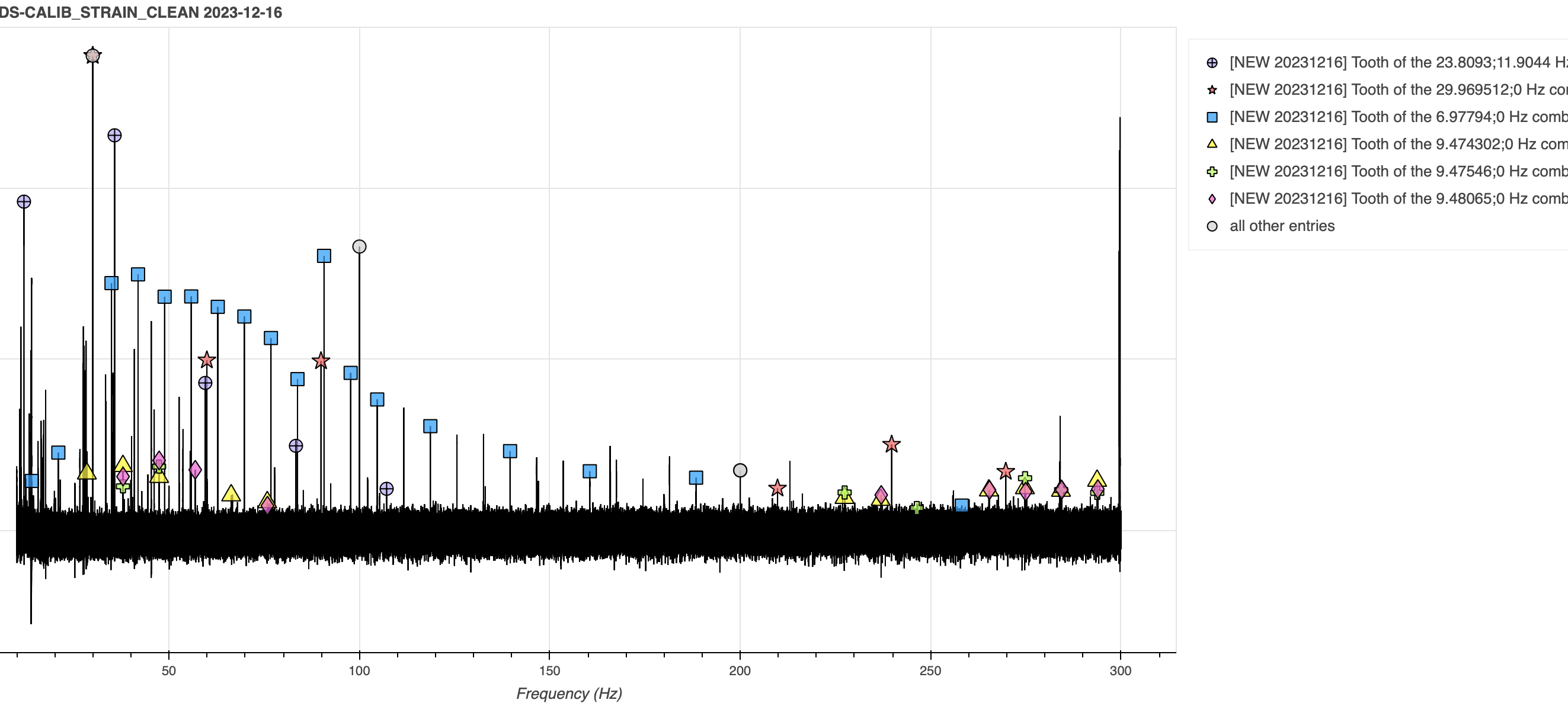Click the gray circle marker at 200 Hz
This screenshot has width=1568, height=703.
[740, 470]
